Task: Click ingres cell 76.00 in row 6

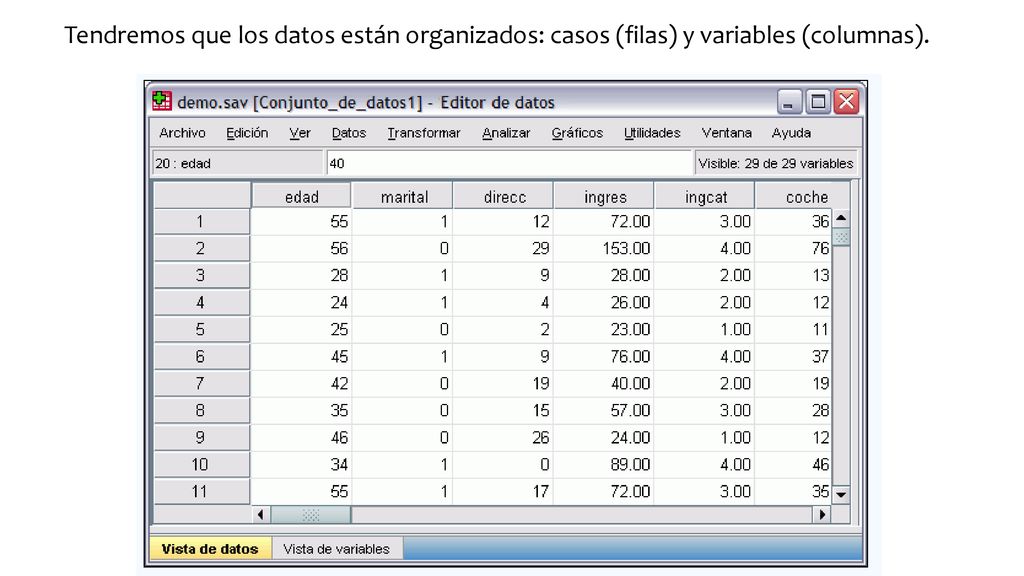Action: click(x=603, y=357)
